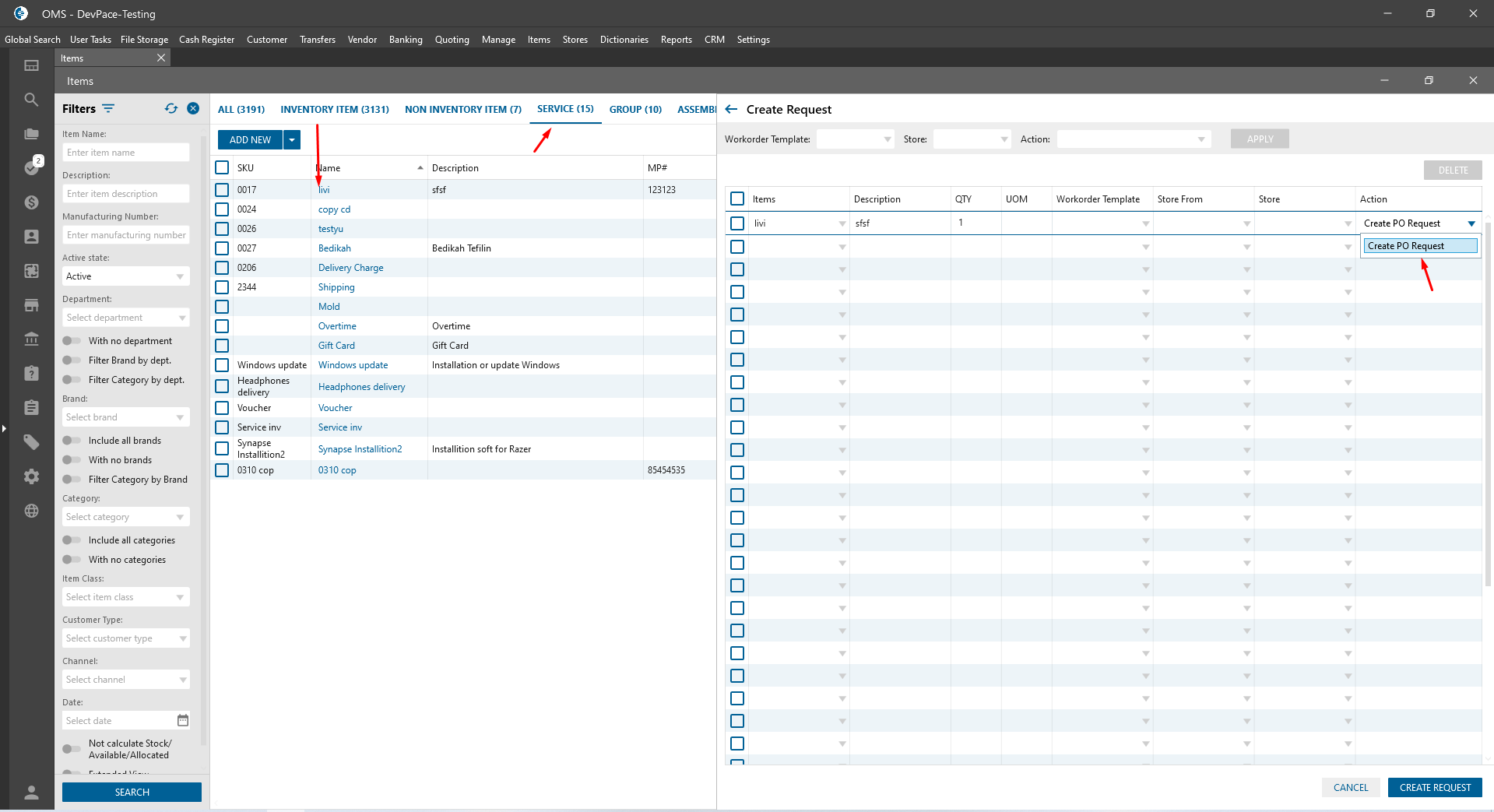The height and width of the screenshot is (812, 1494).
Task: Open the Reports menu
Action: pyautogui.click(x=676, y=40)
